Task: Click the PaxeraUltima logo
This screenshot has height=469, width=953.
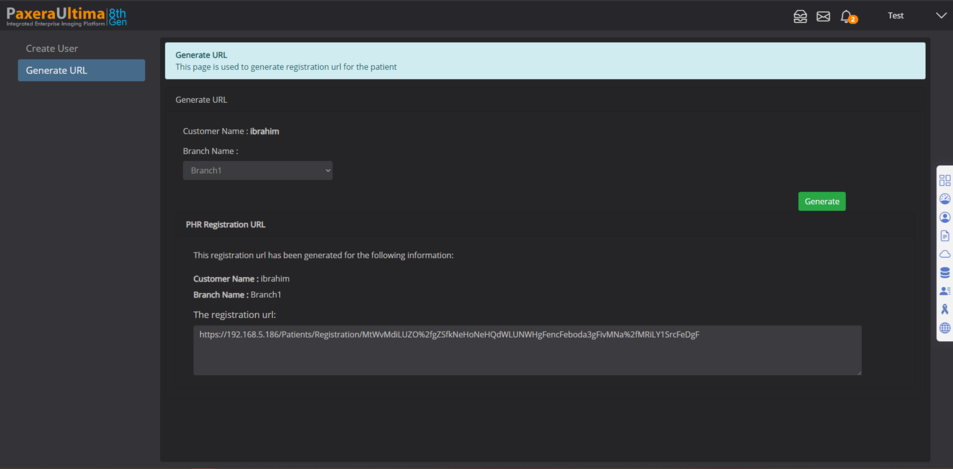Action: (x=66, y=16)
